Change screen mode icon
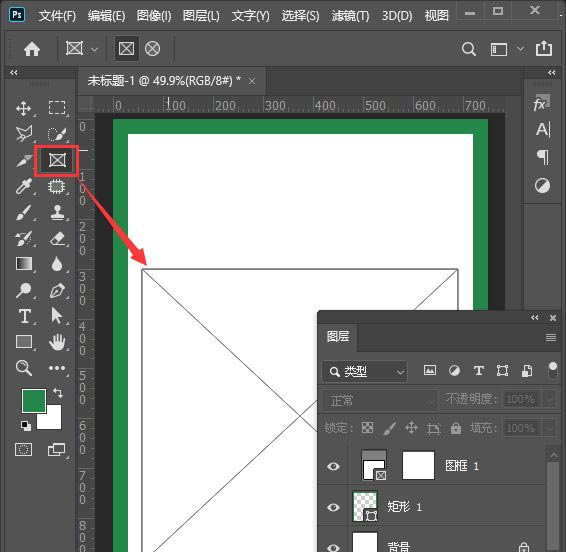Image resolution: width=566 pixels, height=552 pixels. click(x=56, y=449)
